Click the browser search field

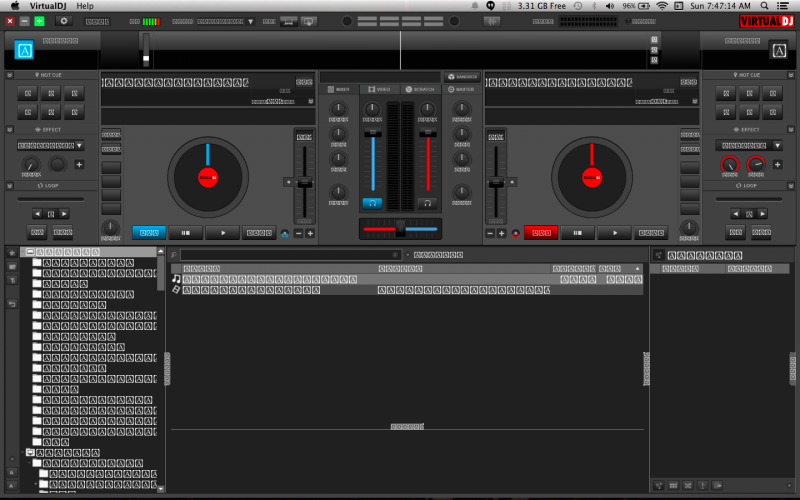click(x=290, y=255)
